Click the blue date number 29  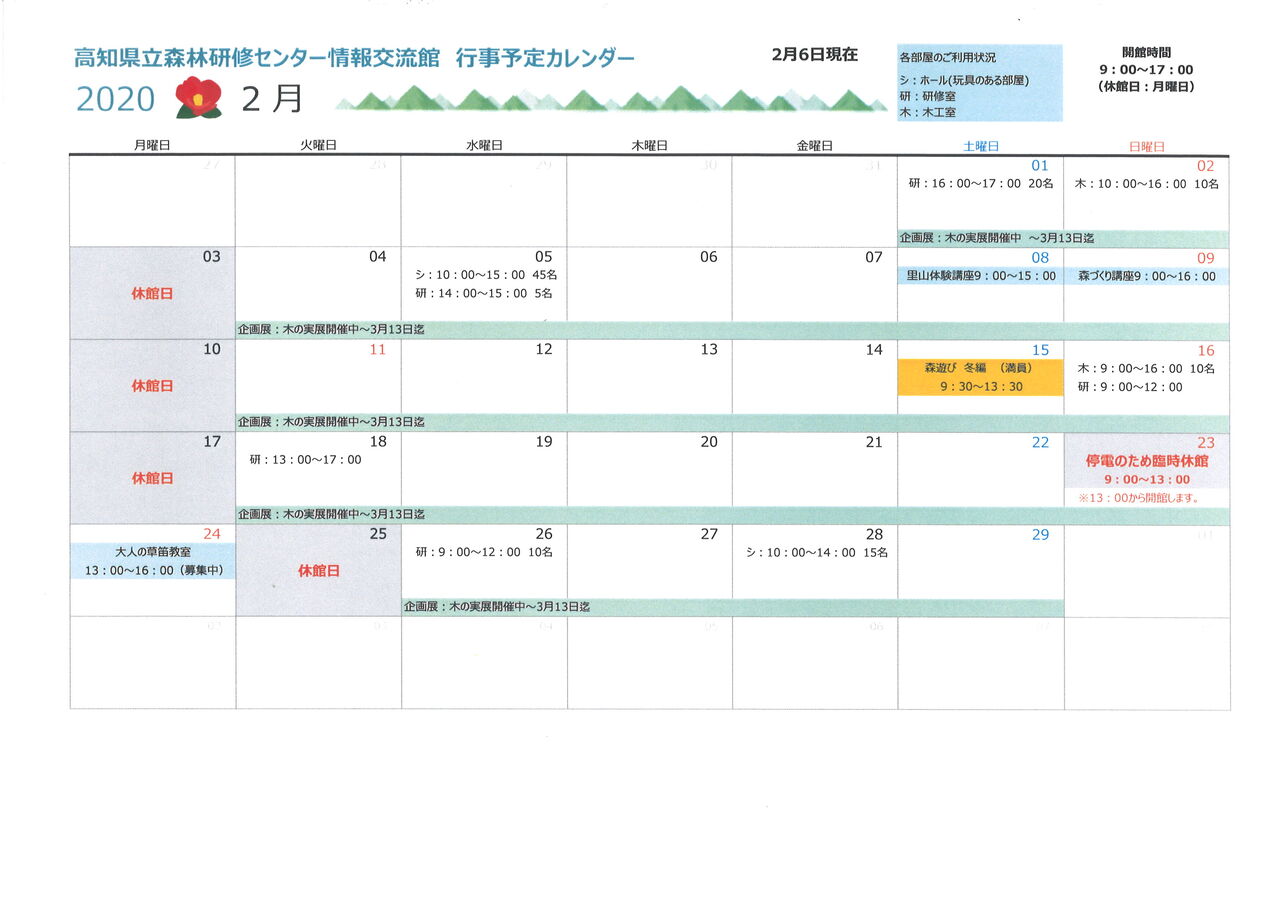click(1040, 535)
